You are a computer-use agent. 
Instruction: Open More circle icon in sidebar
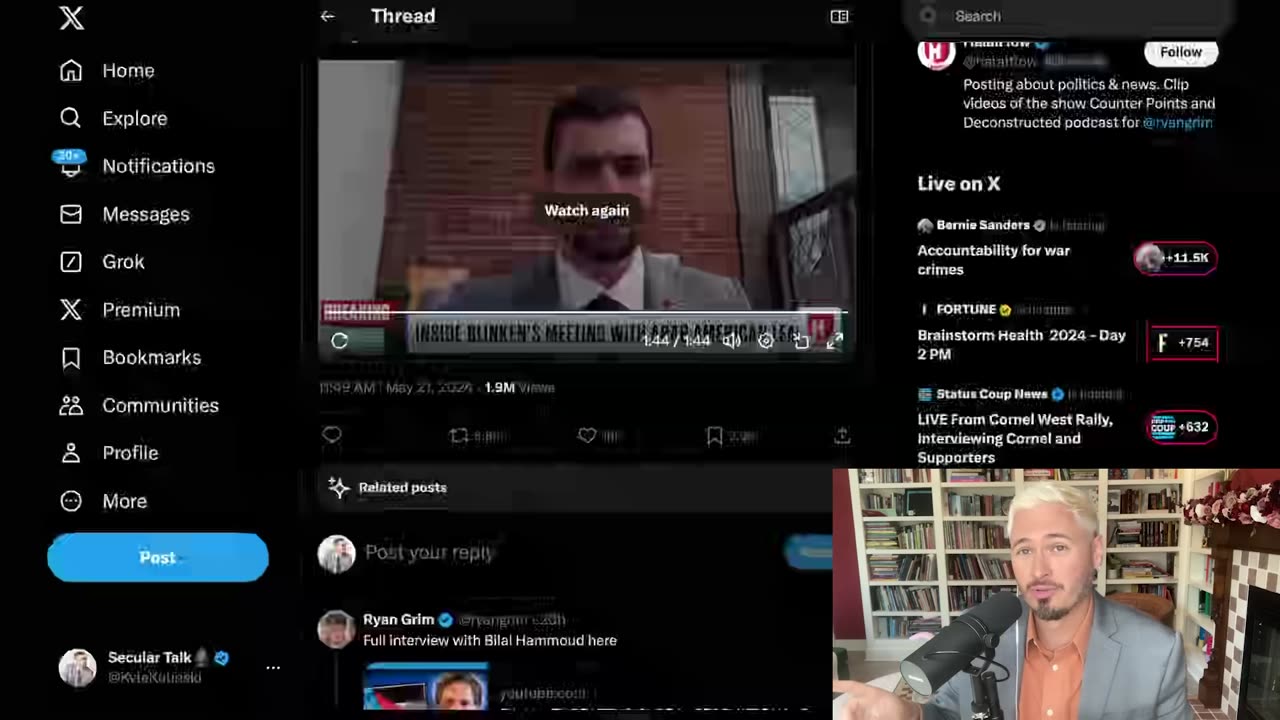[x=71, y=501]
